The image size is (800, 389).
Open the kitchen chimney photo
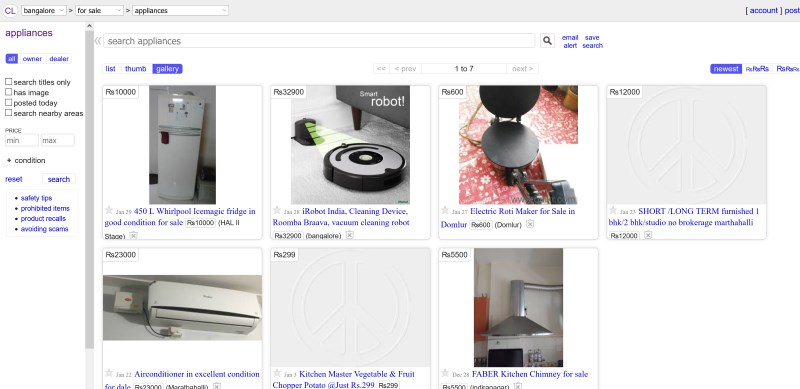[x=518, y=308]
